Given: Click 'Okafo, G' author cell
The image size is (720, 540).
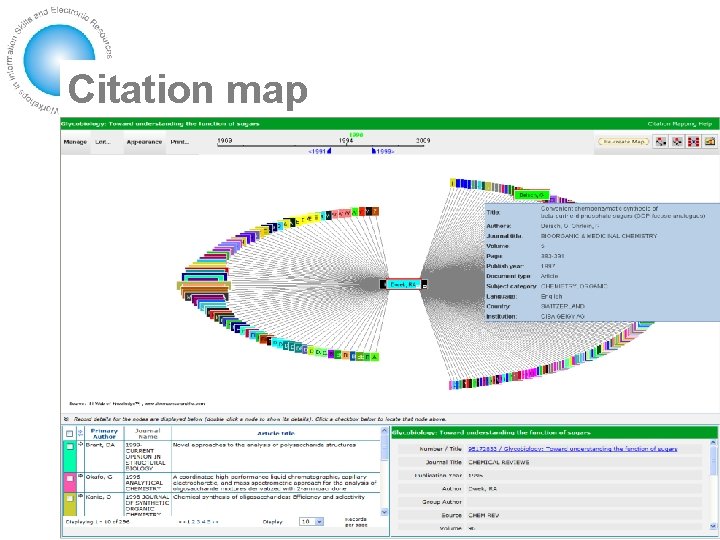Looking at the screenshot, I should 99,477.
